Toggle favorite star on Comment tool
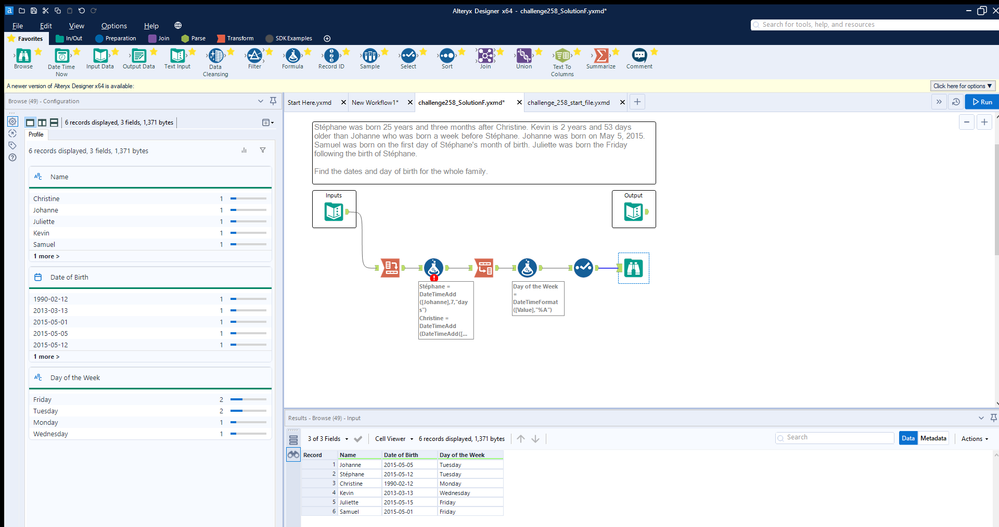The height and width of the screenshot is (527, 999). click(654, 52)
